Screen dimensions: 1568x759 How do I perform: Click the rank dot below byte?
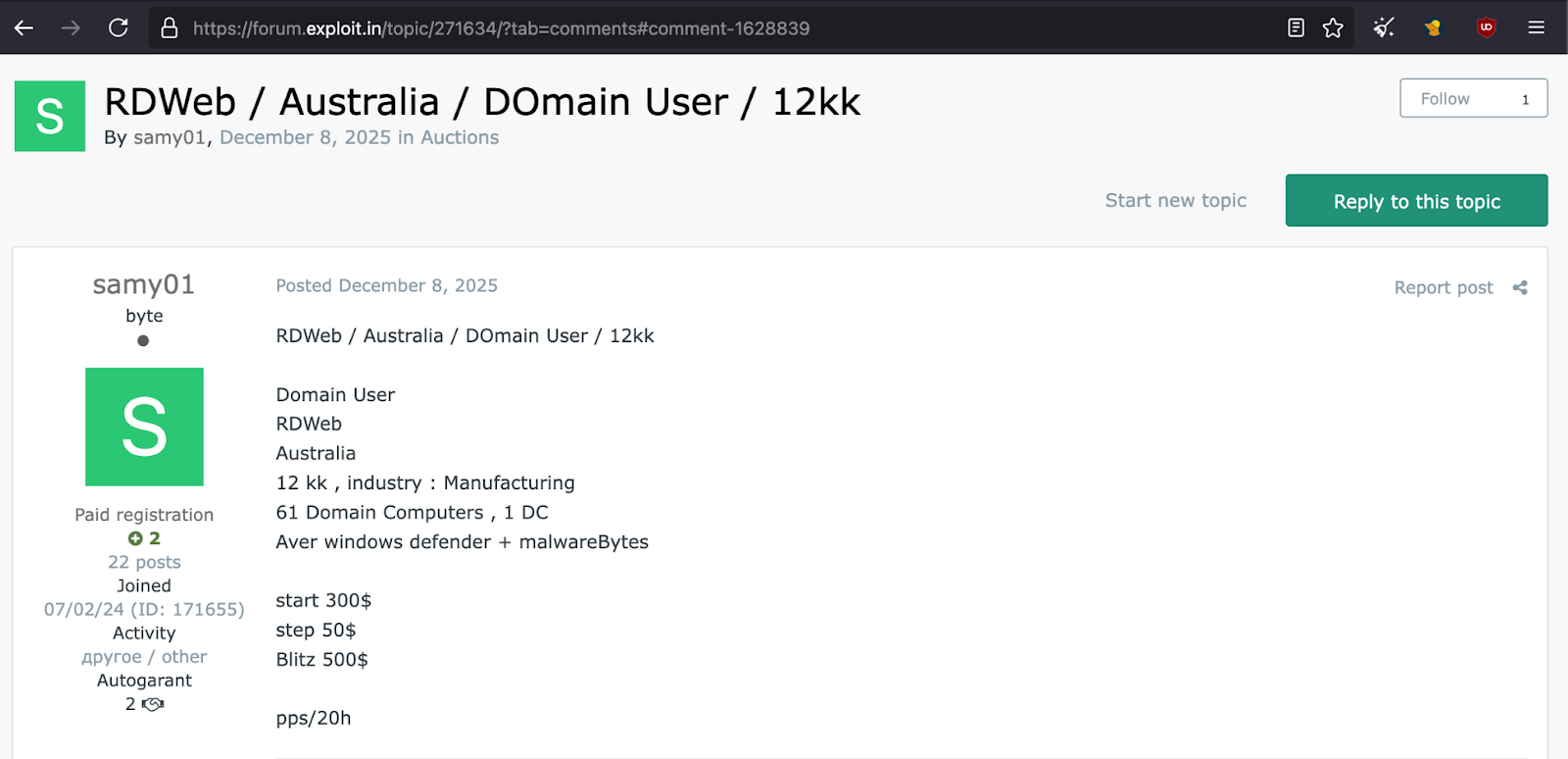pos(143,341)
